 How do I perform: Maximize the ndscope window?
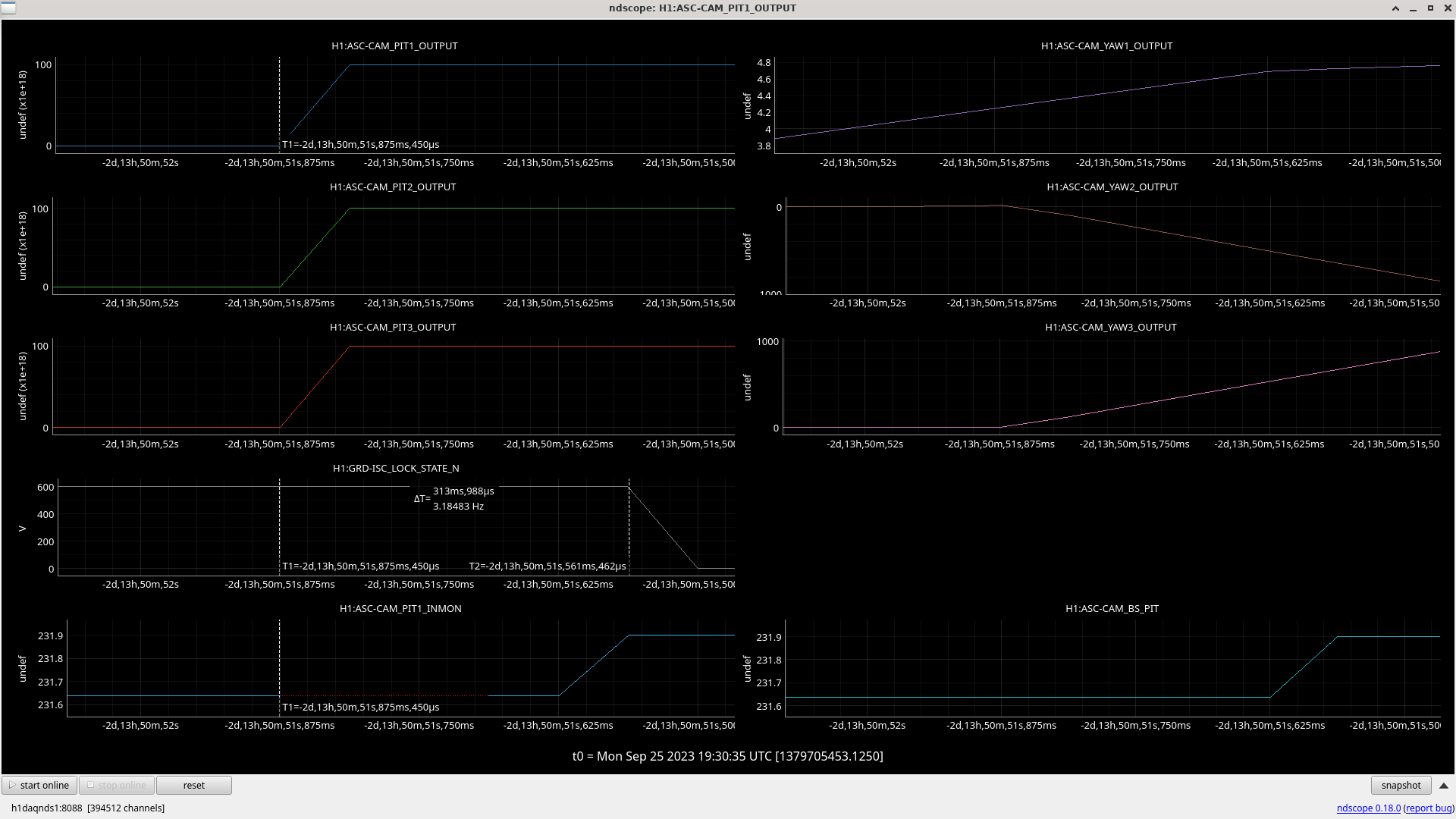point(1430,8)
